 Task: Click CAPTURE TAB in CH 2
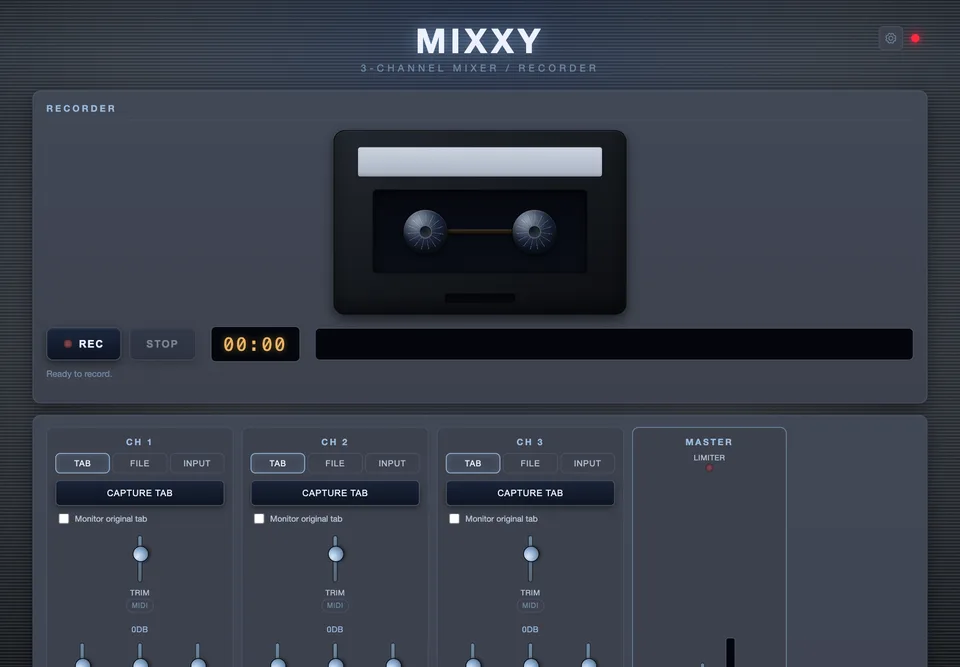click(335, 493)
